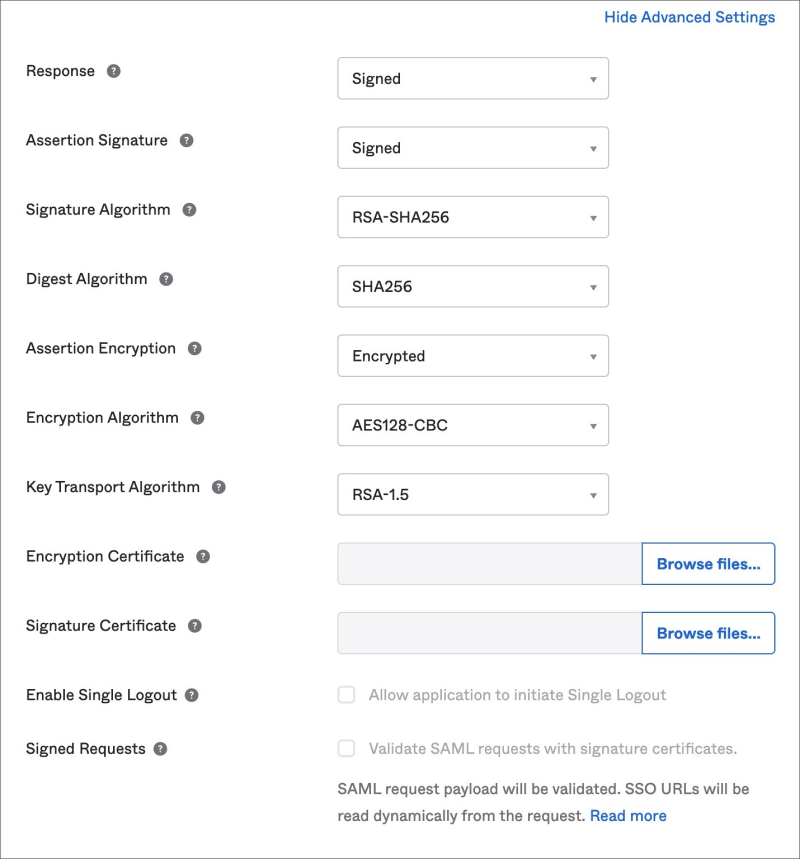Screen dimensions: 800x859
Task: Open the Read more link
Action: click(x=628, y=816)
